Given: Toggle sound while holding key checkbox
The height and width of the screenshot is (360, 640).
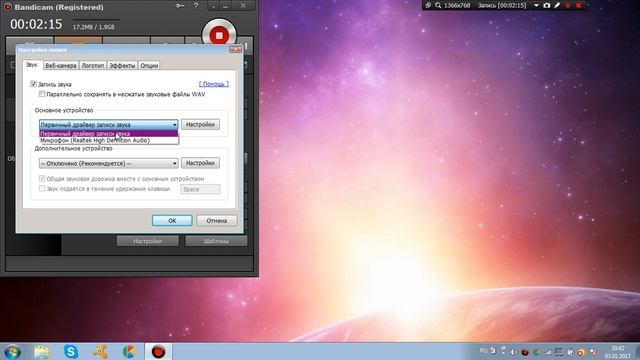Looking at the screenshot, I should pyautogui.click(x=42, y=188).
